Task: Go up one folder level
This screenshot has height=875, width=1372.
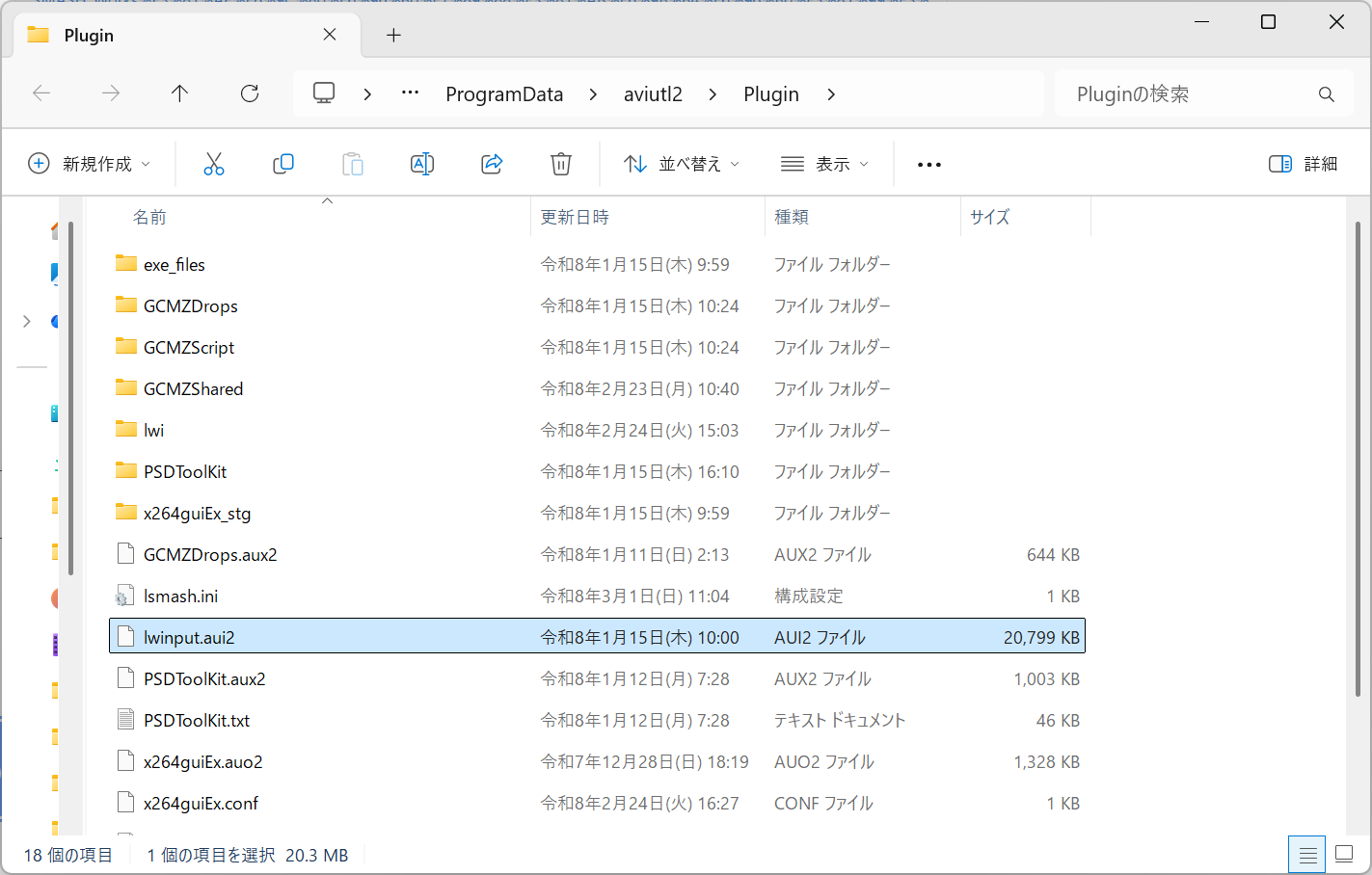Action: coord(180,93)
